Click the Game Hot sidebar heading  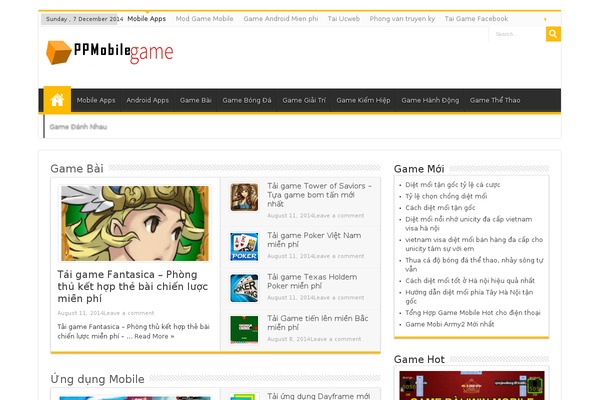419,359
